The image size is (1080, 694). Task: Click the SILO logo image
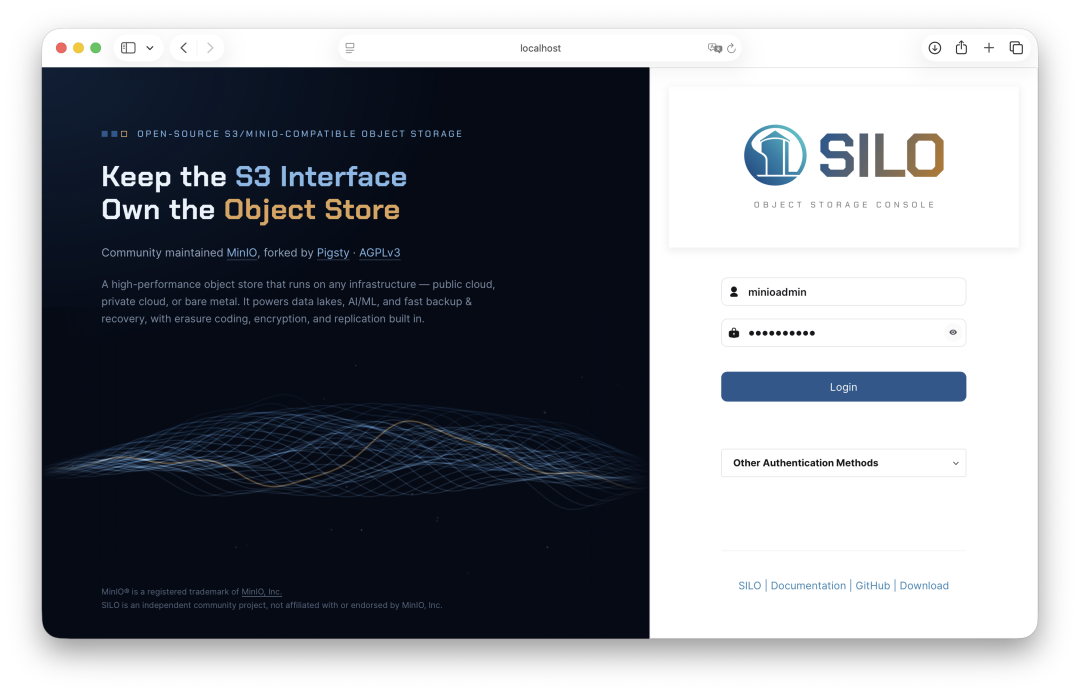click(844, 156)
